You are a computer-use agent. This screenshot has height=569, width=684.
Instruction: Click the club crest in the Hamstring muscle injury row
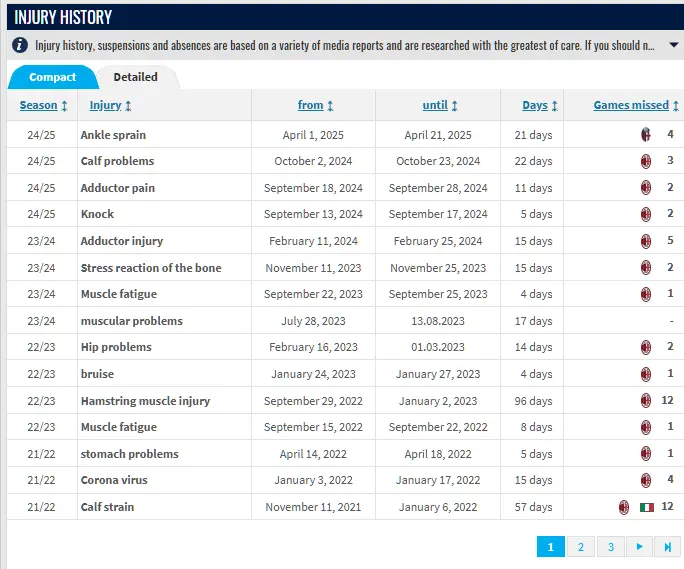(646, 401)
